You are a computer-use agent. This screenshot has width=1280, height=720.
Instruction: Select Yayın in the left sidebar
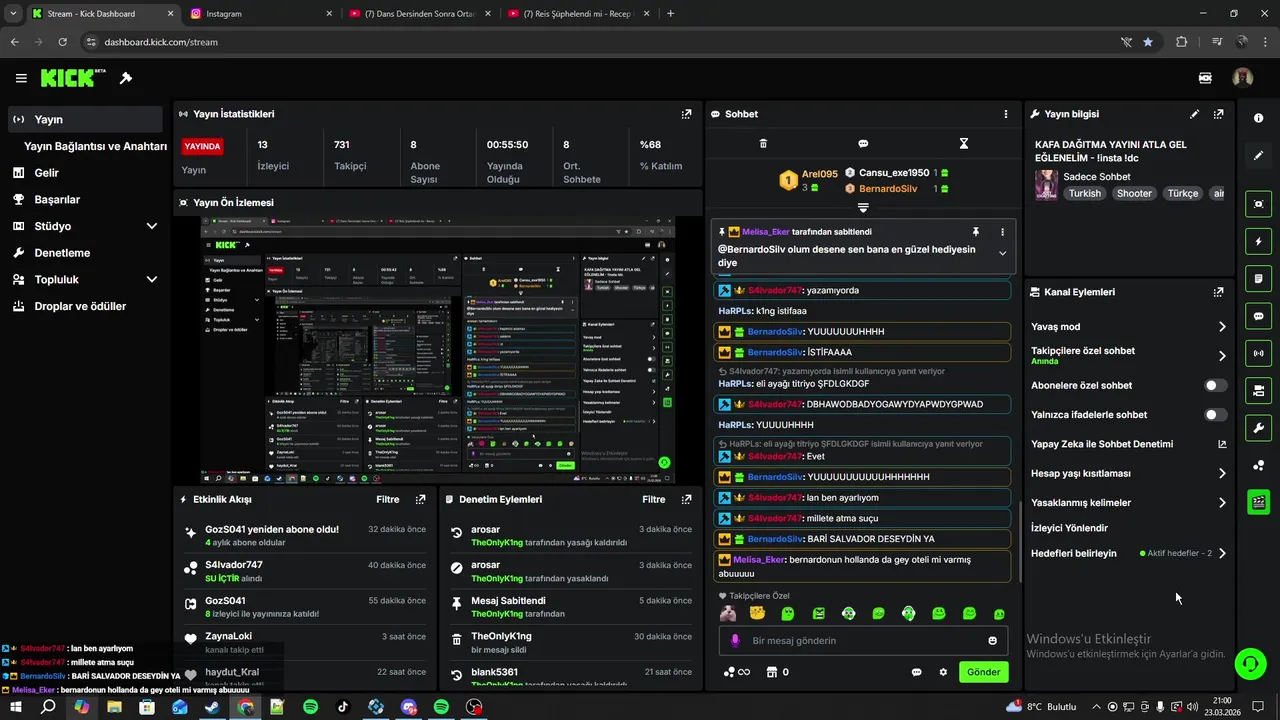(85, 119)
